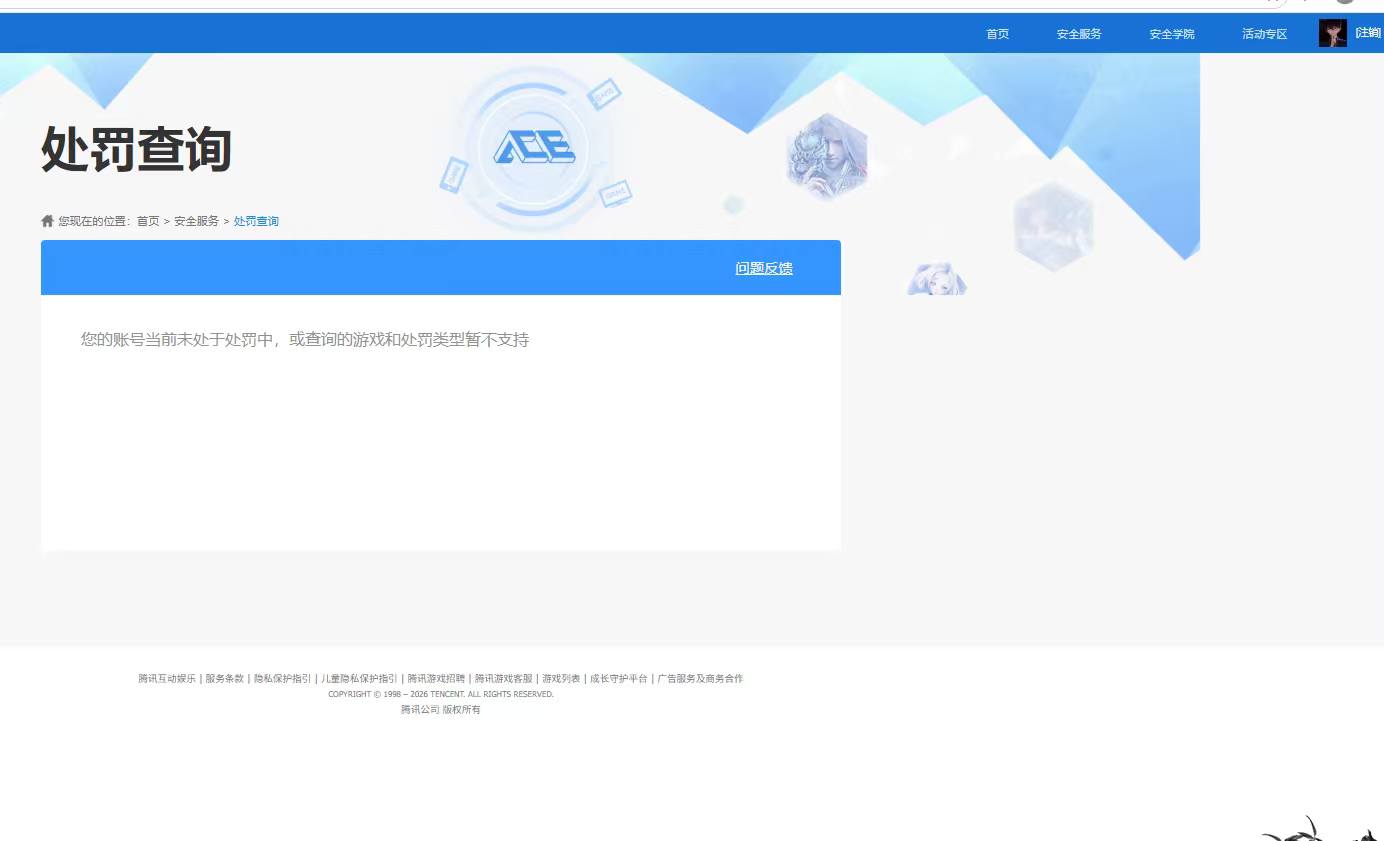Click the ACE logo emblem in the banner

(536, 148)
